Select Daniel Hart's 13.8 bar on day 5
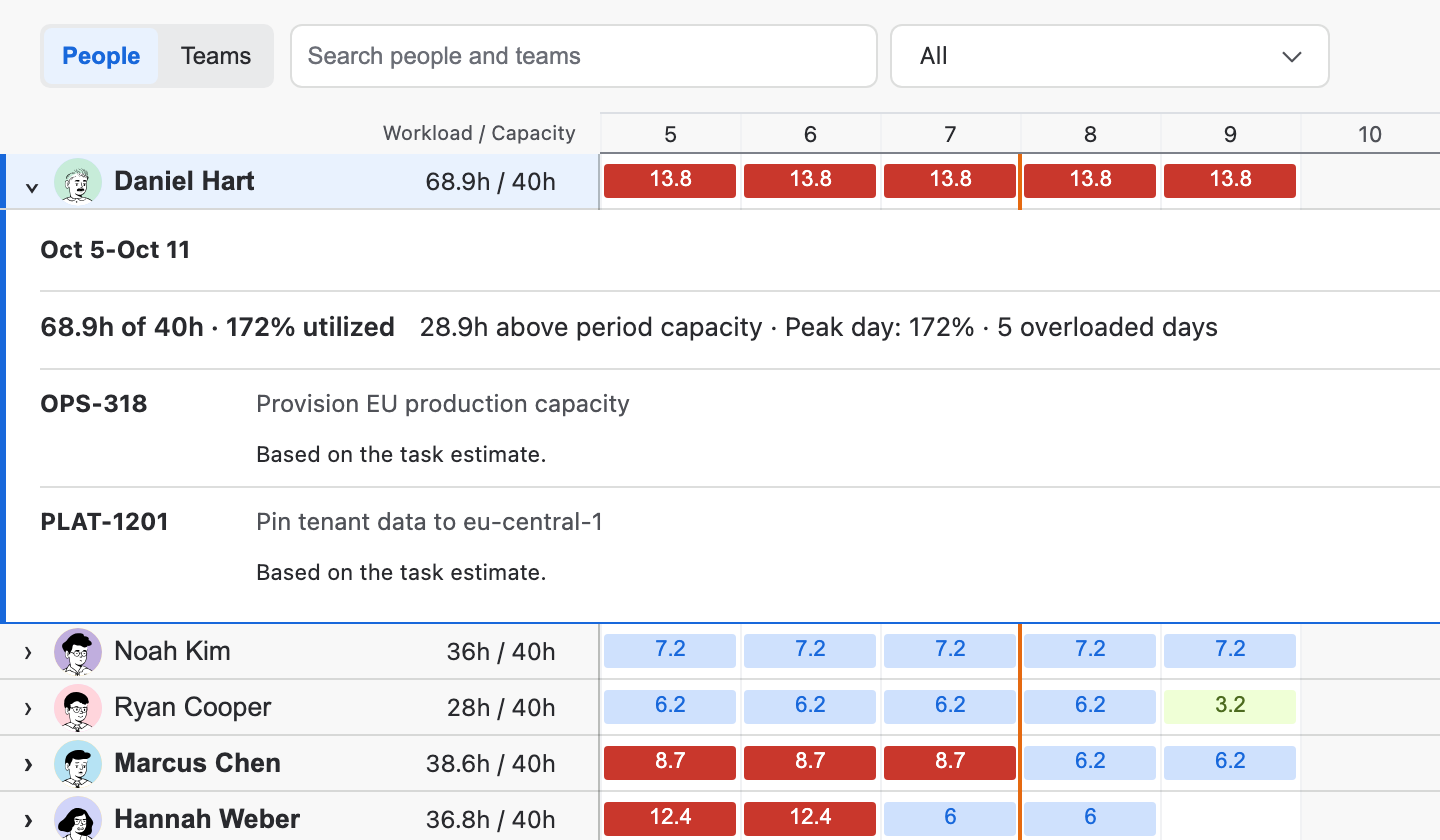Image resolution: width=1440 pixels, height=840 pixels. 670,181
